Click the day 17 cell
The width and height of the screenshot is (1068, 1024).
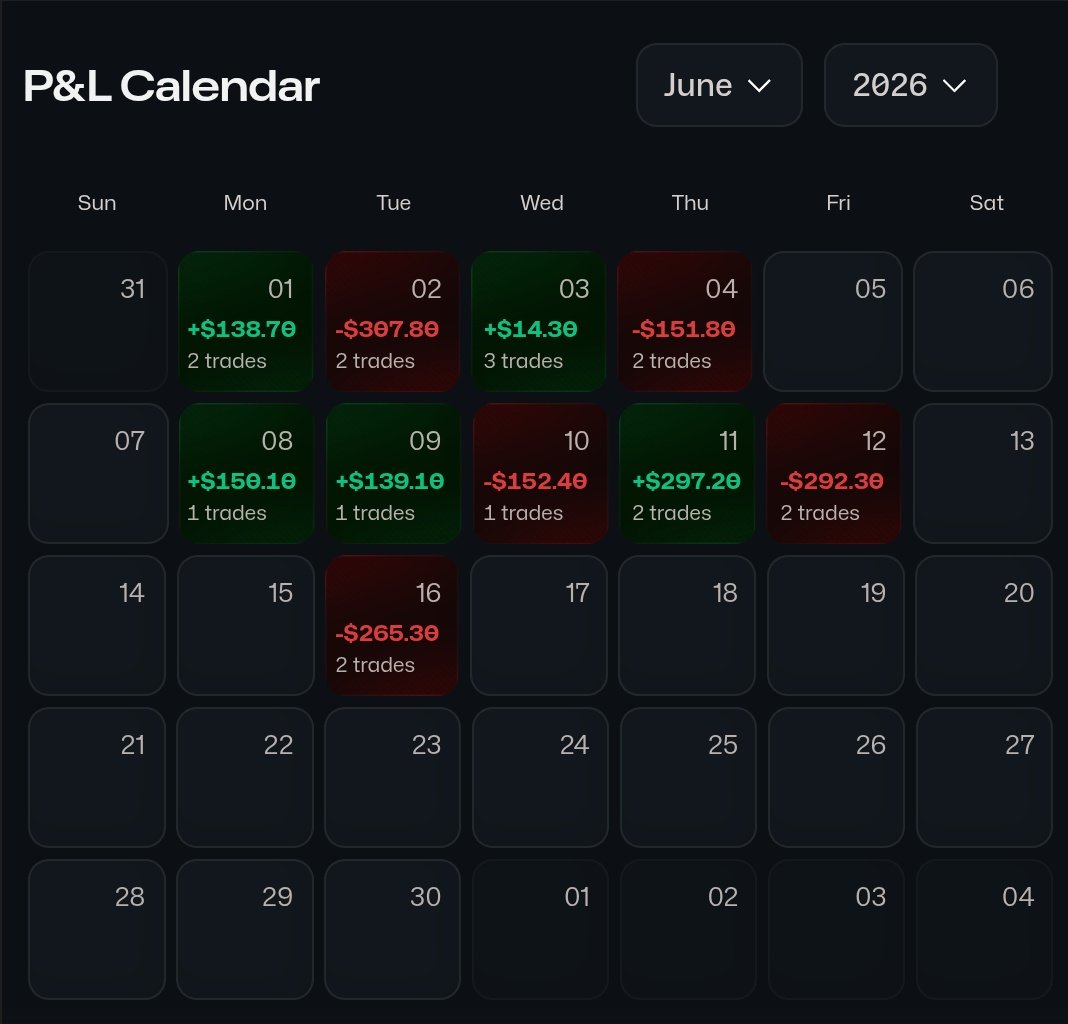[539, 625]
